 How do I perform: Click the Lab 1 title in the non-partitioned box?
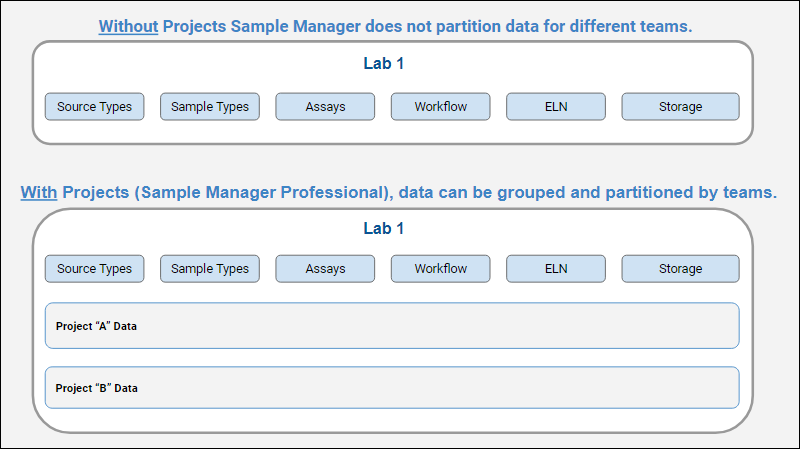[384, 63]
